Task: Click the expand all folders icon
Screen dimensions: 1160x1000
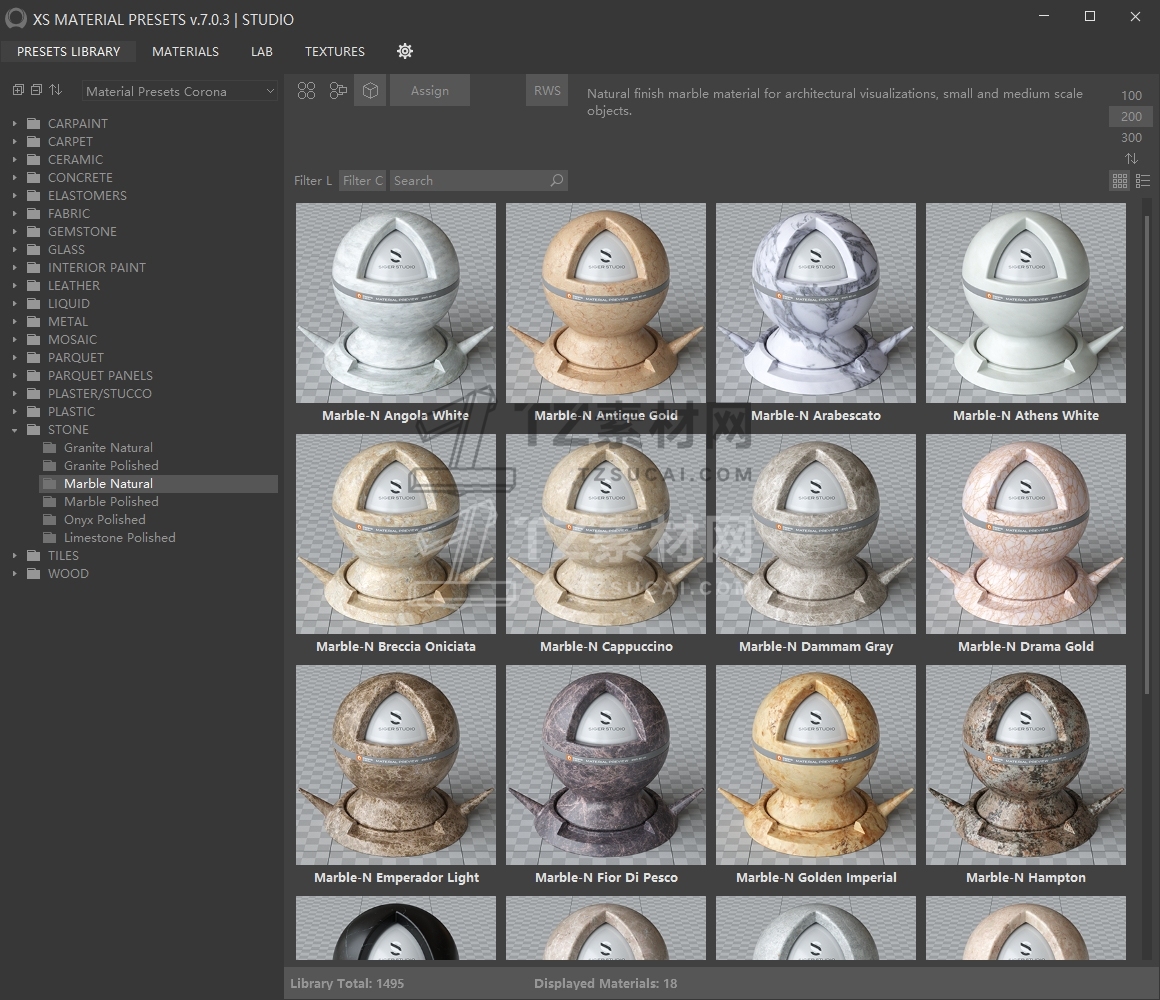Action: point(18,90)
